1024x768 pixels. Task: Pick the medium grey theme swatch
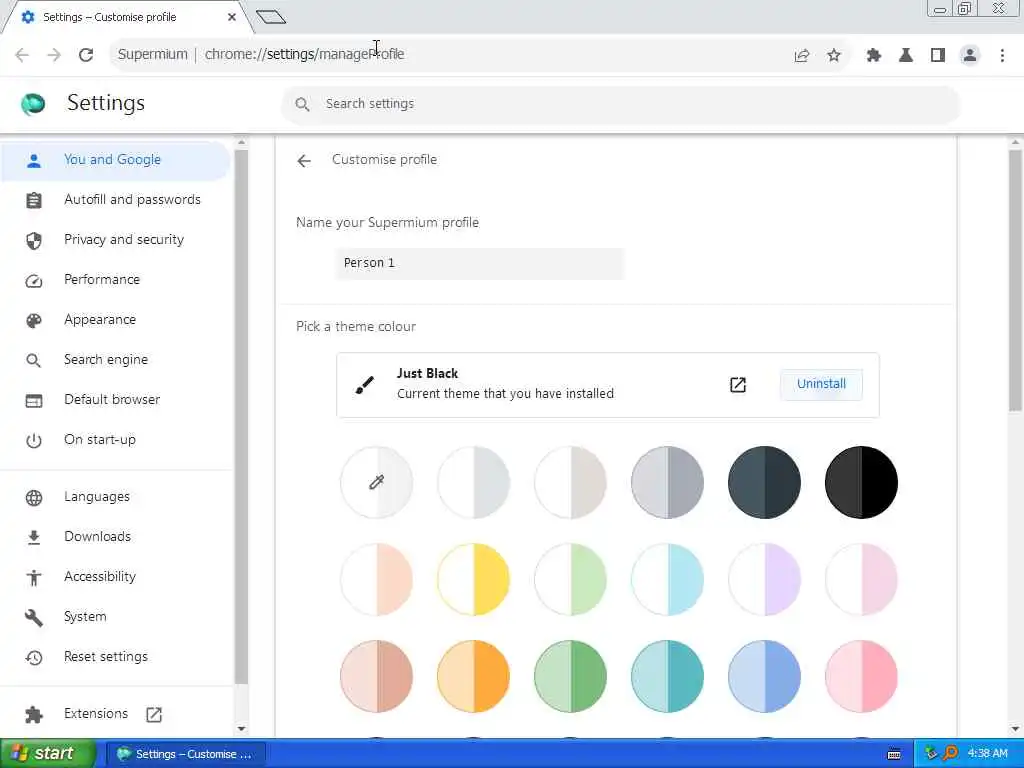(x=667, y=483)
